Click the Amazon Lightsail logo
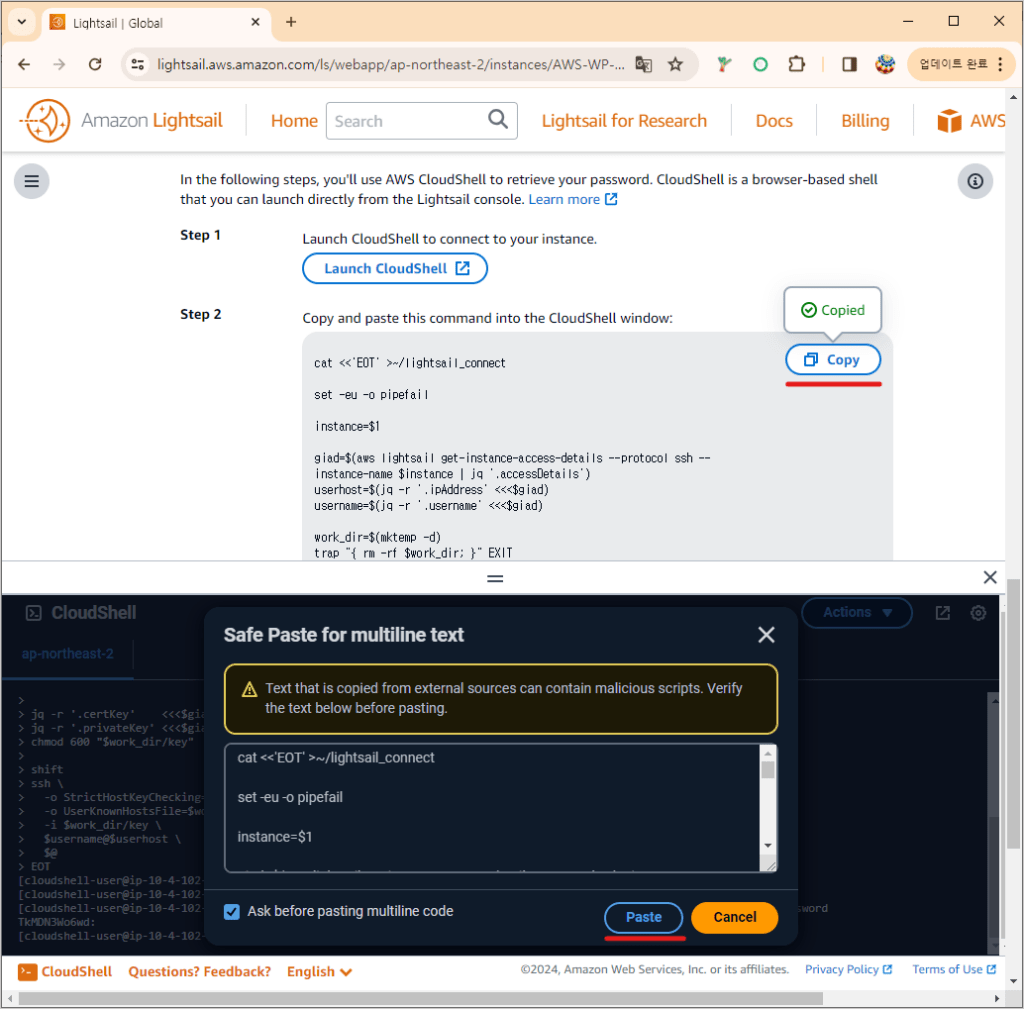The width and height of the screenshot is (1024, 1009). pyautogui.click(x=121, y=121)
